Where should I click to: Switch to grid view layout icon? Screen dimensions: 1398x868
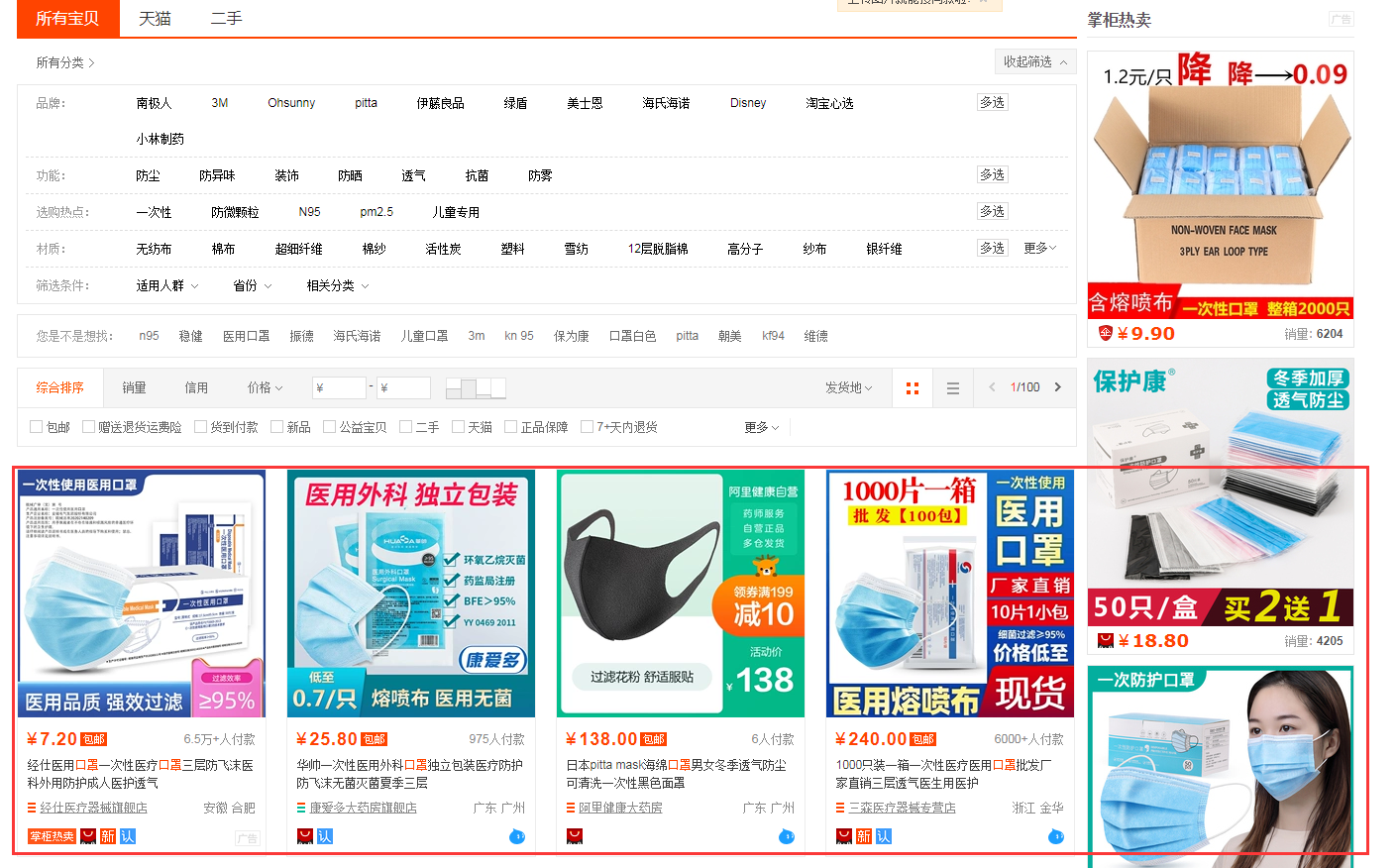pyautogui.click(x=913, y=388)
